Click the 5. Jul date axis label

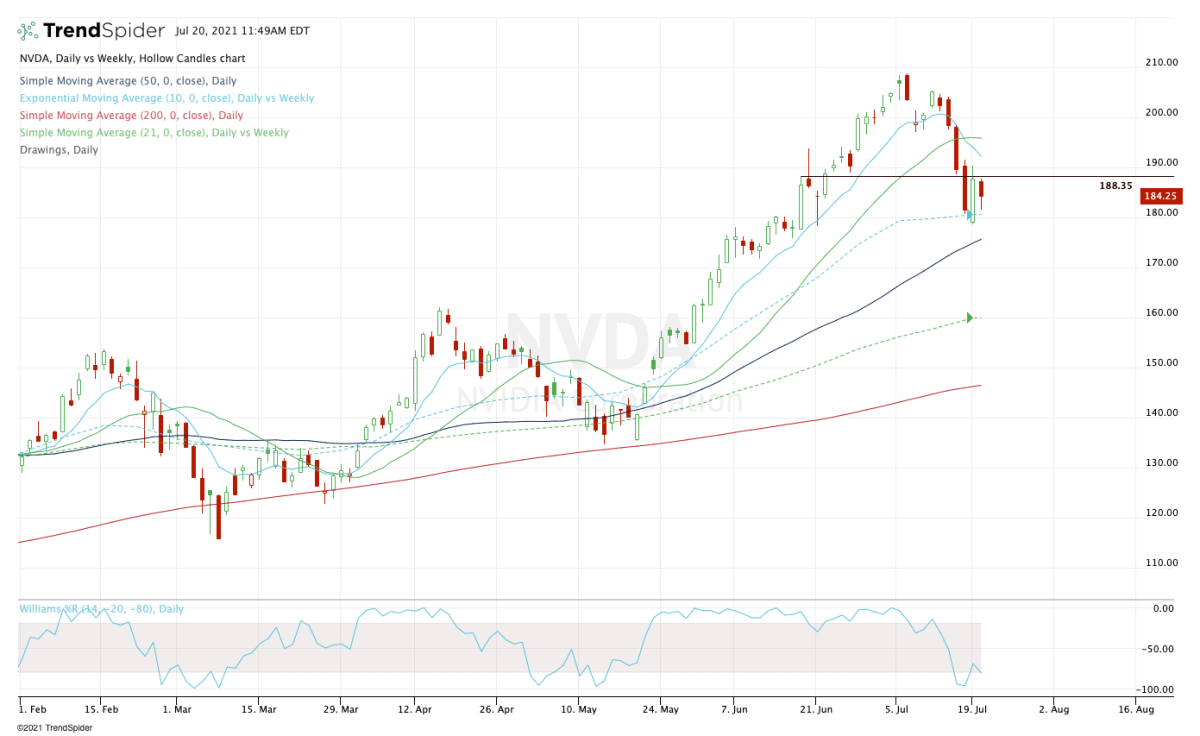[896, 708]
